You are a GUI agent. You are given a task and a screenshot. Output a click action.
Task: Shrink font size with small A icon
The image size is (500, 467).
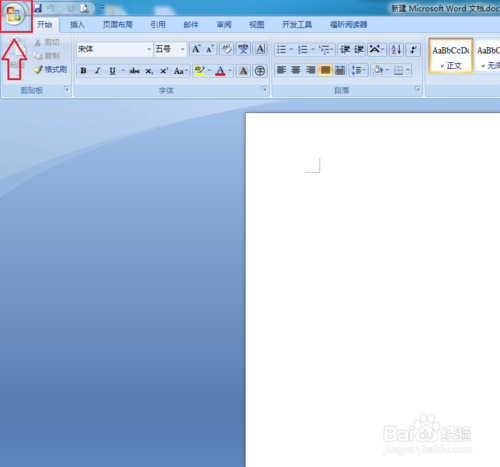pos(210,49)
